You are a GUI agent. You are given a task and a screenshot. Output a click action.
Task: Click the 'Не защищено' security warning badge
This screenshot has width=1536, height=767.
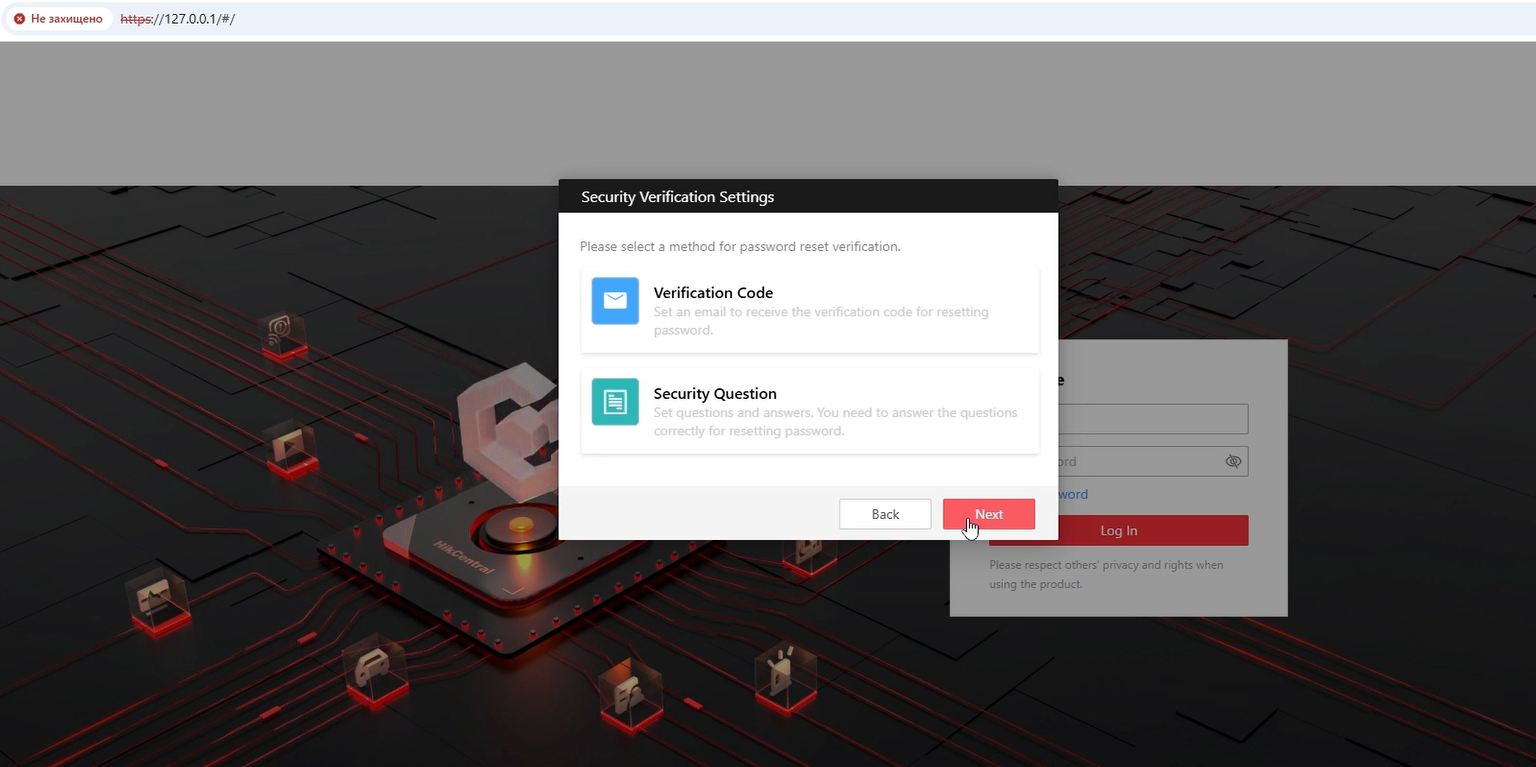point(58,19)
